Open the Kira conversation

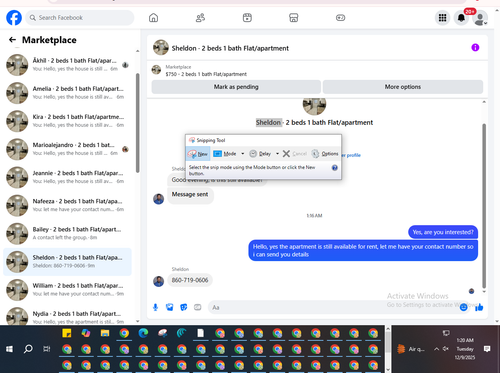click(x=67, y=121)
